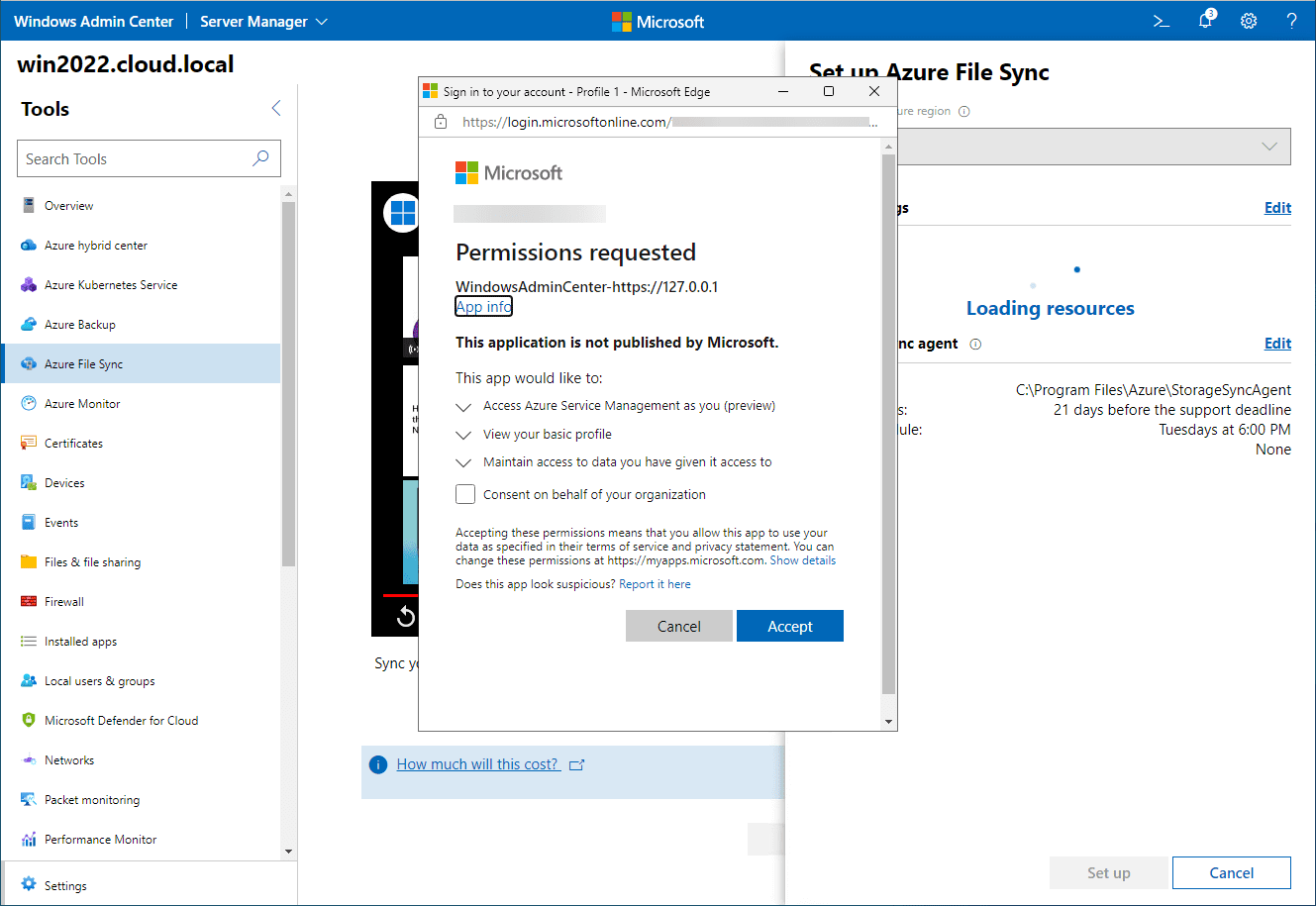Expand the Access Azure Service Management permission

tap(463, 406)
